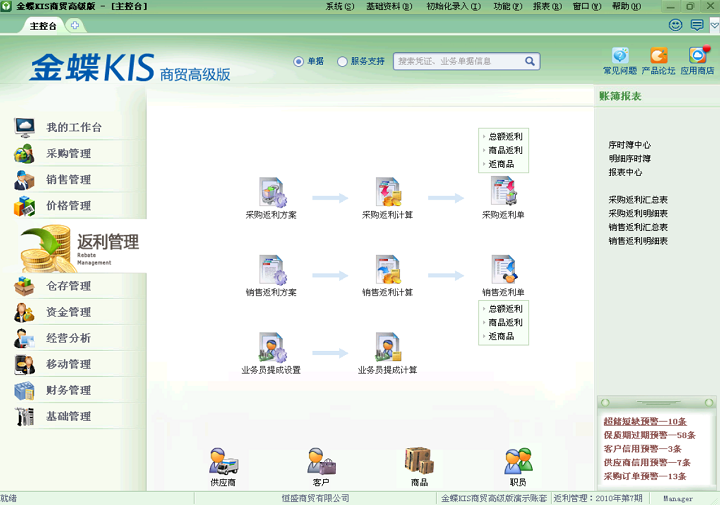This screenshot has height=505, width=720.
Task: Open 经营分析 module
Action: 69,338
